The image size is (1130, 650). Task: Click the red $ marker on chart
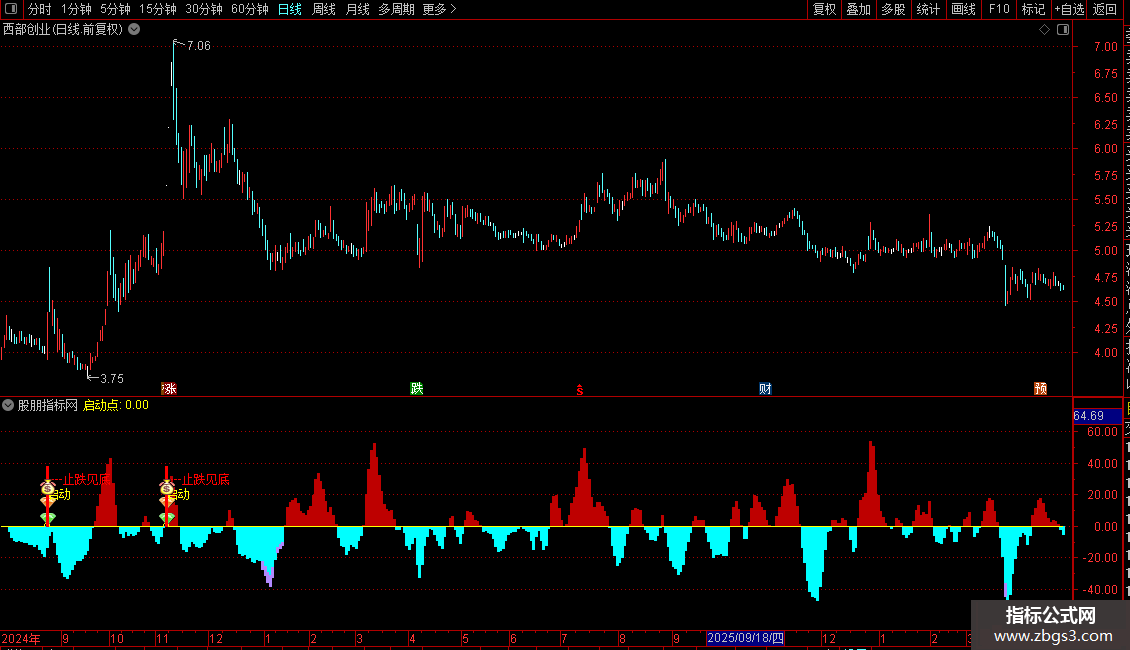pyautogui.click(x=579, y=390)
